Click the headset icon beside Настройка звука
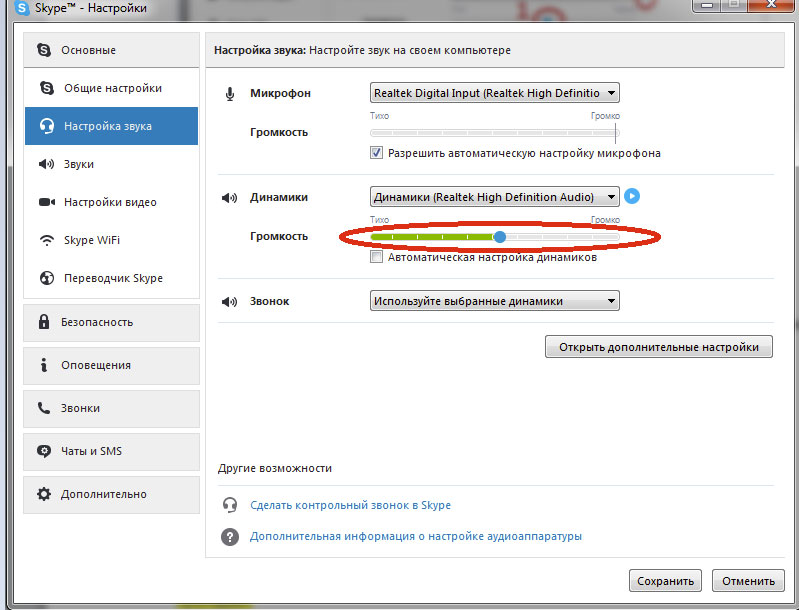 pyautogui.click(x=46, y=126)
